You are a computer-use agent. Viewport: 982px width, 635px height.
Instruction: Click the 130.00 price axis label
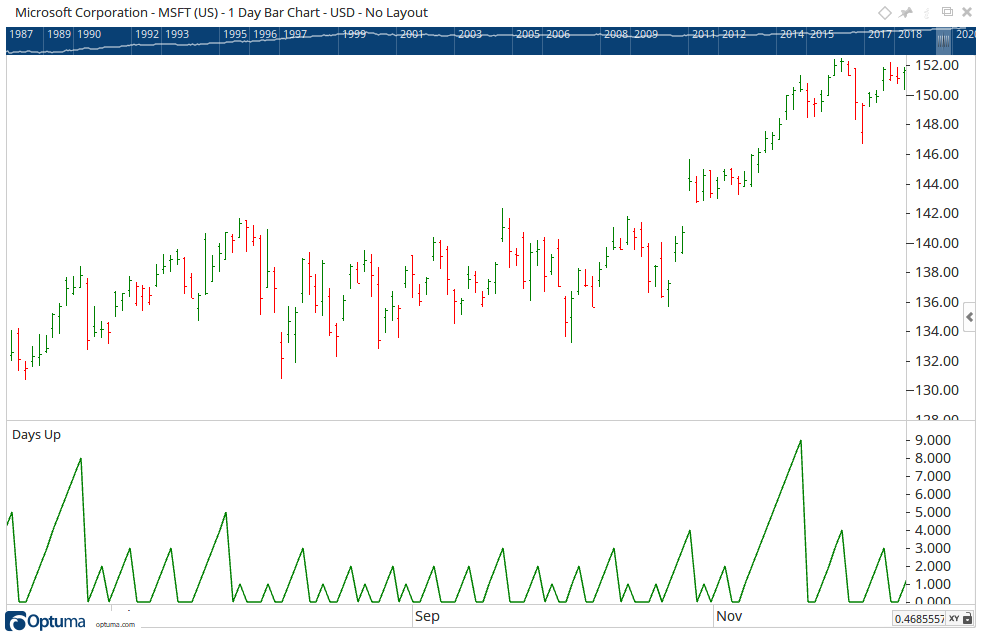(x=937, y=390)
